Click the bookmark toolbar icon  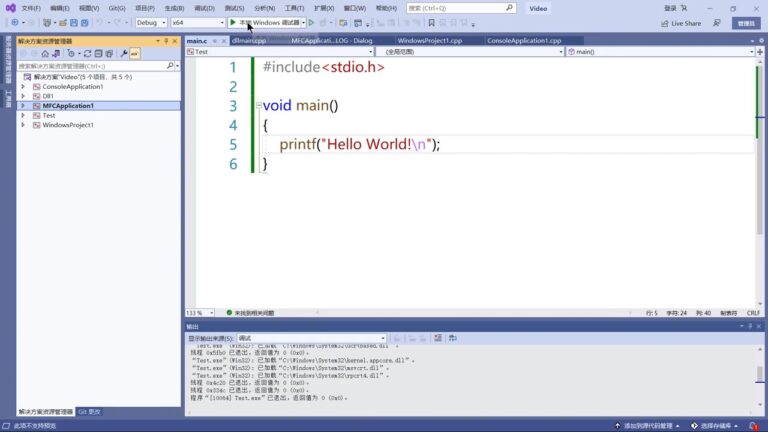click(x=432, y=23)
